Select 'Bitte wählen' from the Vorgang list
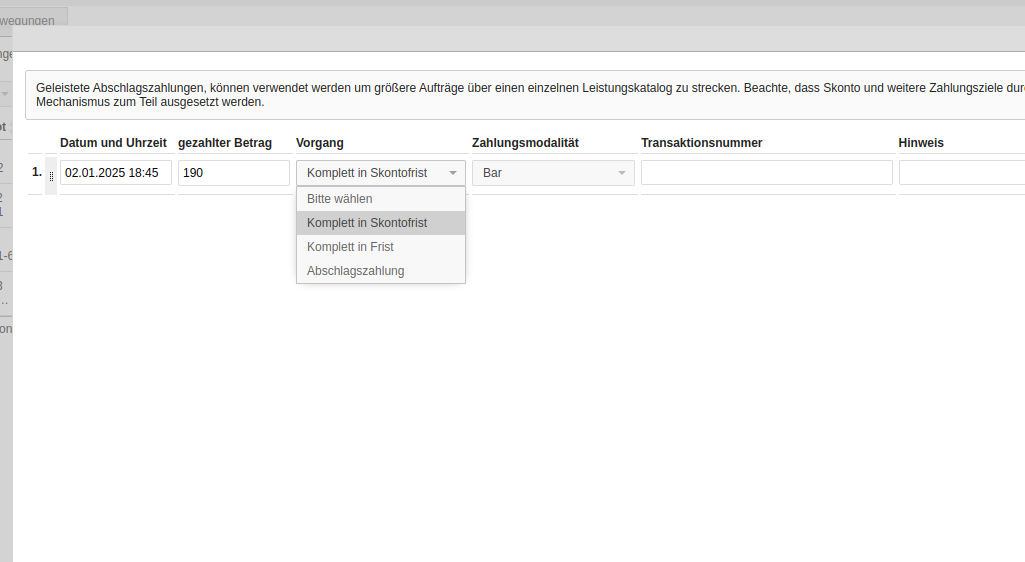Image resolution: width=1025 pixels, height=562 pixels. pyautogui.click(x=380, y=199)
